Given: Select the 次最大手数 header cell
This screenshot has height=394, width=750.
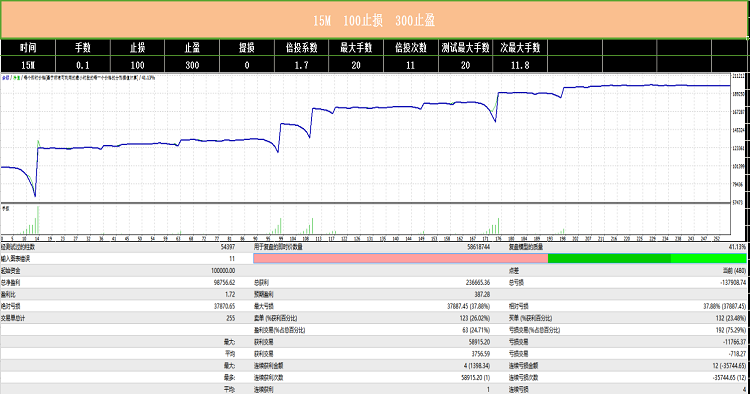Looking at the screenshot, I should [520, 48].
